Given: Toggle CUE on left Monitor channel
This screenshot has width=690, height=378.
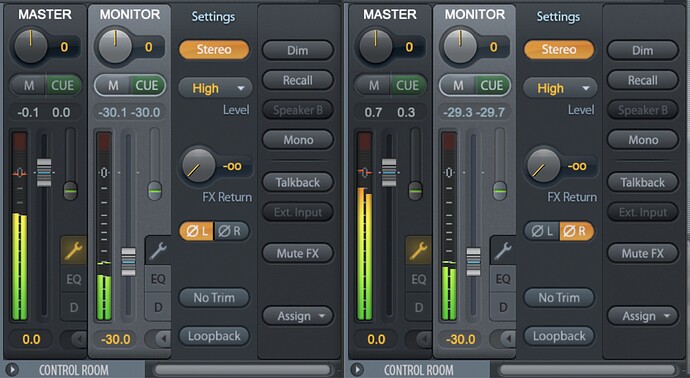Looking at the screenshot, I should tap(147, 85).
